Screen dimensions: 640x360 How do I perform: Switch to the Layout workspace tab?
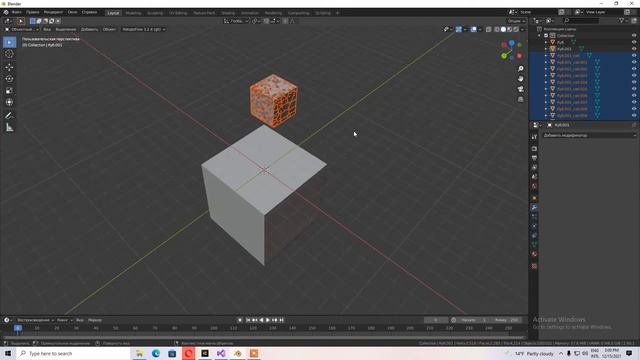[113, 13]
